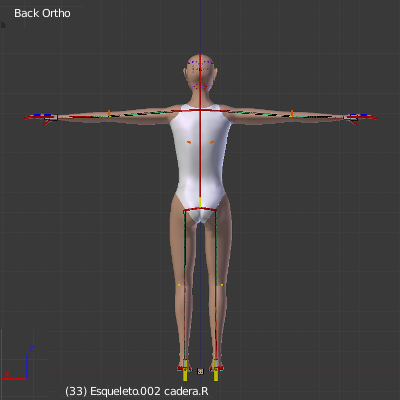Click the right orange bone dot on the back

coord(212,142)
